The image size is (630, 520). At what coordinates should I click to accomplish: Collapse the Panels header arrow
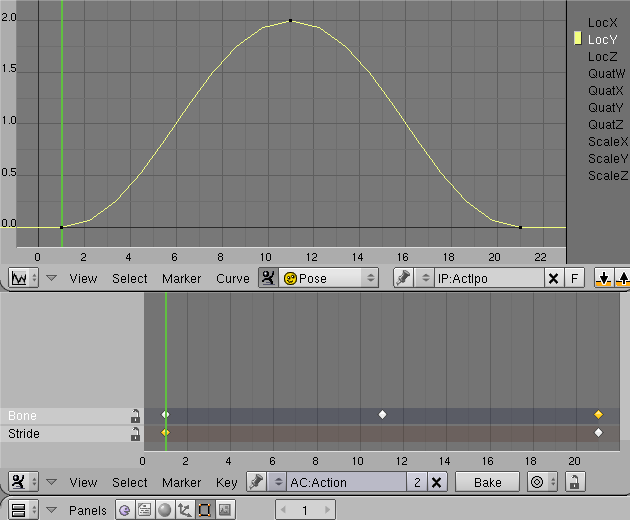coord(51,510)
